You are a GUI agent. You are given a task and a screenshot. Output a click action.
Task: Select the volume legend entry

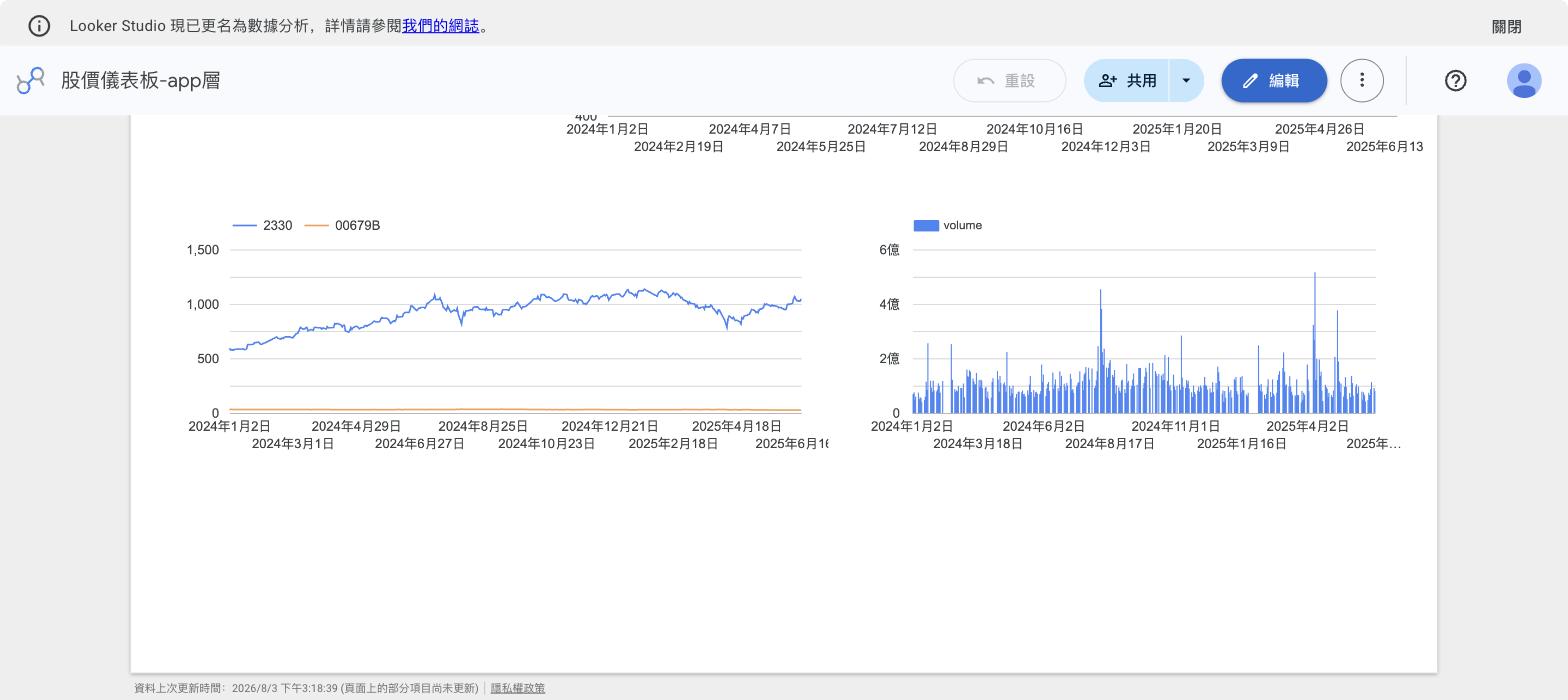(x=948, y=226)
